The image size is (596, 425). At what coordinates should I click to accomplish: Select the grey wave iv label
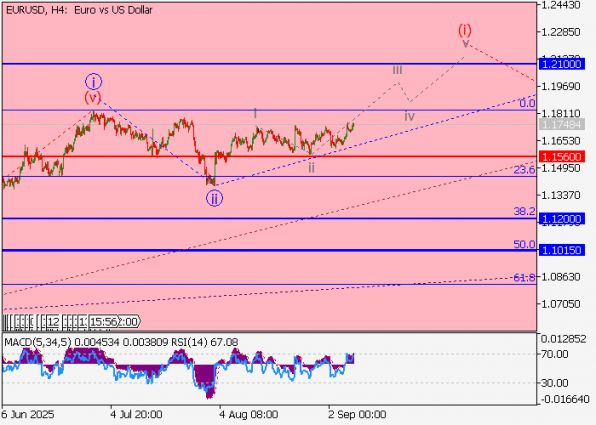point(409,116)
